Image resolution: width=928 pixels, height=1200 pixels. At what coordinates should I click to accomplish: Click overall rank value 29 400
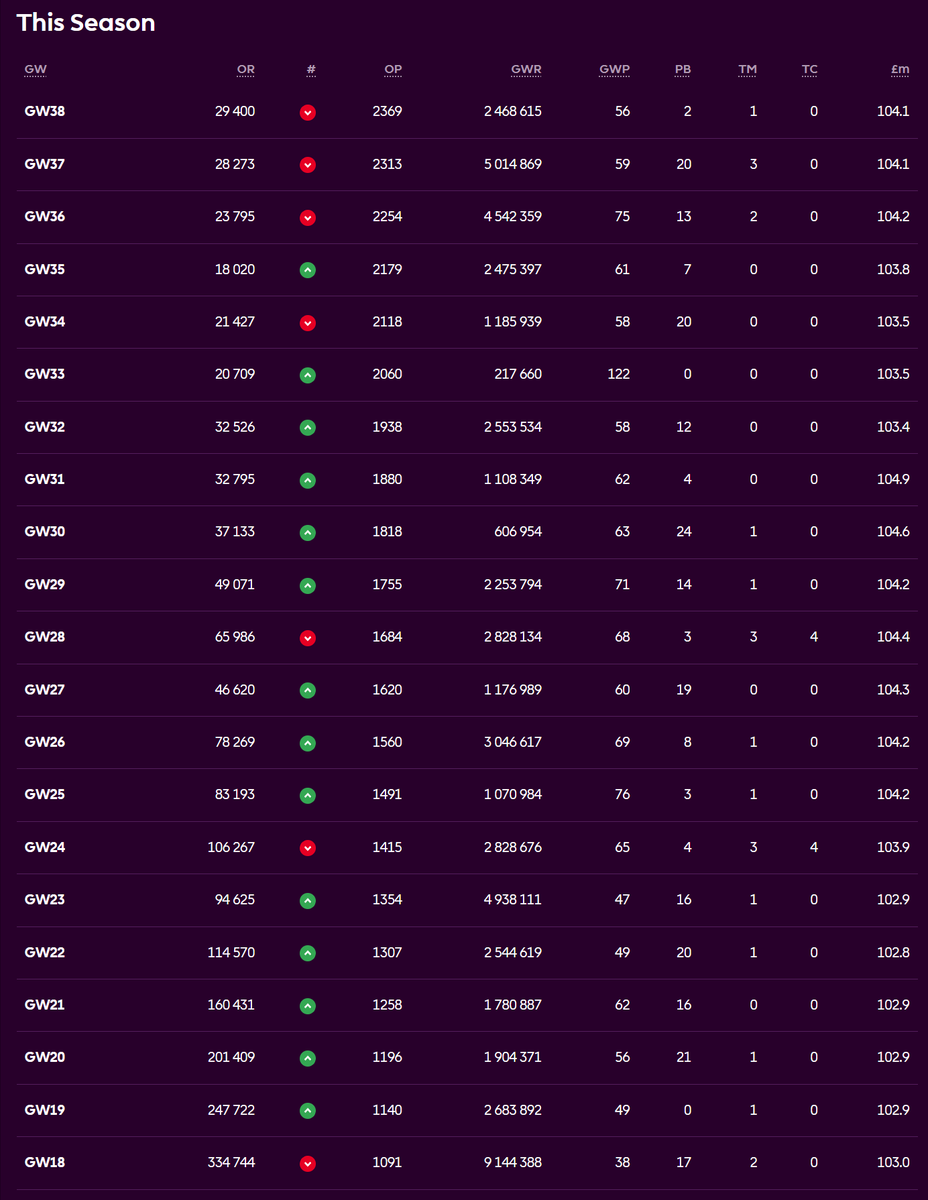tap(235, 111)
